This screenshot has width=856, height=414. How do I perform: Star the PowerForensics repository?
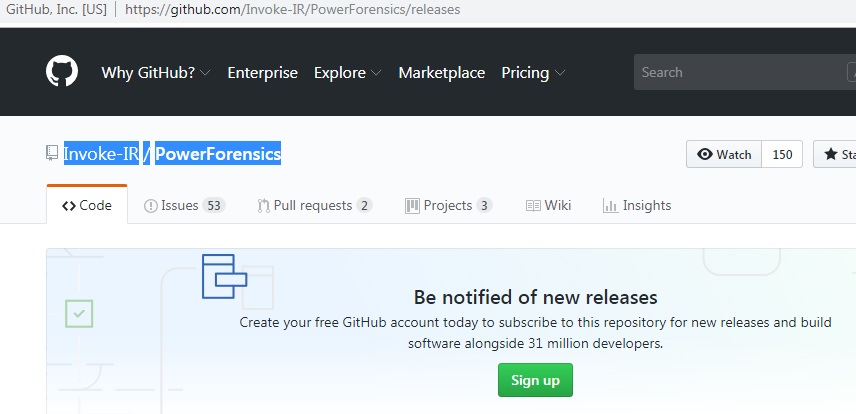click(836, 154)
